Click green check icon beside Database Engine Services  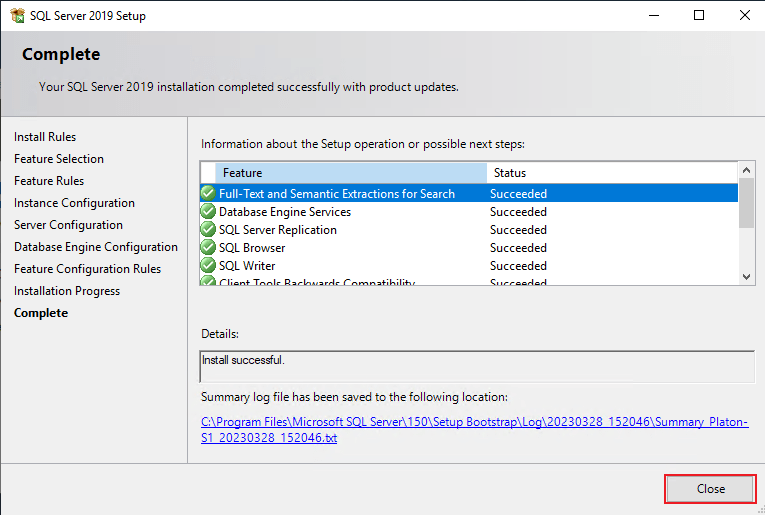point(208,212)
